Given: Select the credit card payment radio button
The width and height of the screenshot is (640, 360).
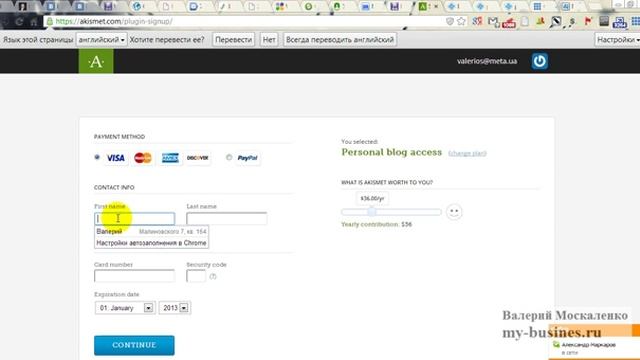Looking at the screenshot, I should pyautogui.click(x=97, y=157).
